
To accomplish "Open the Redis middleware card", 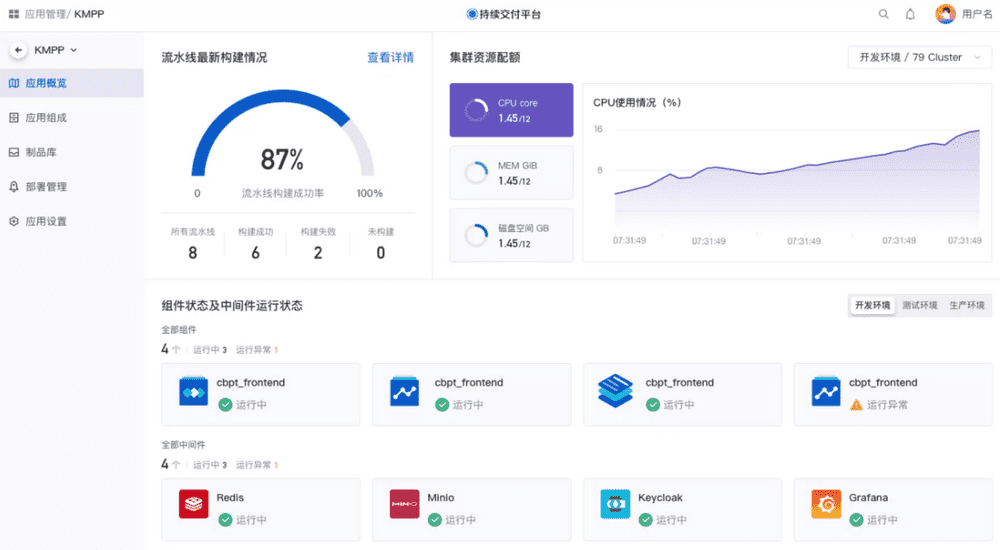I will (x=261, y=510).
